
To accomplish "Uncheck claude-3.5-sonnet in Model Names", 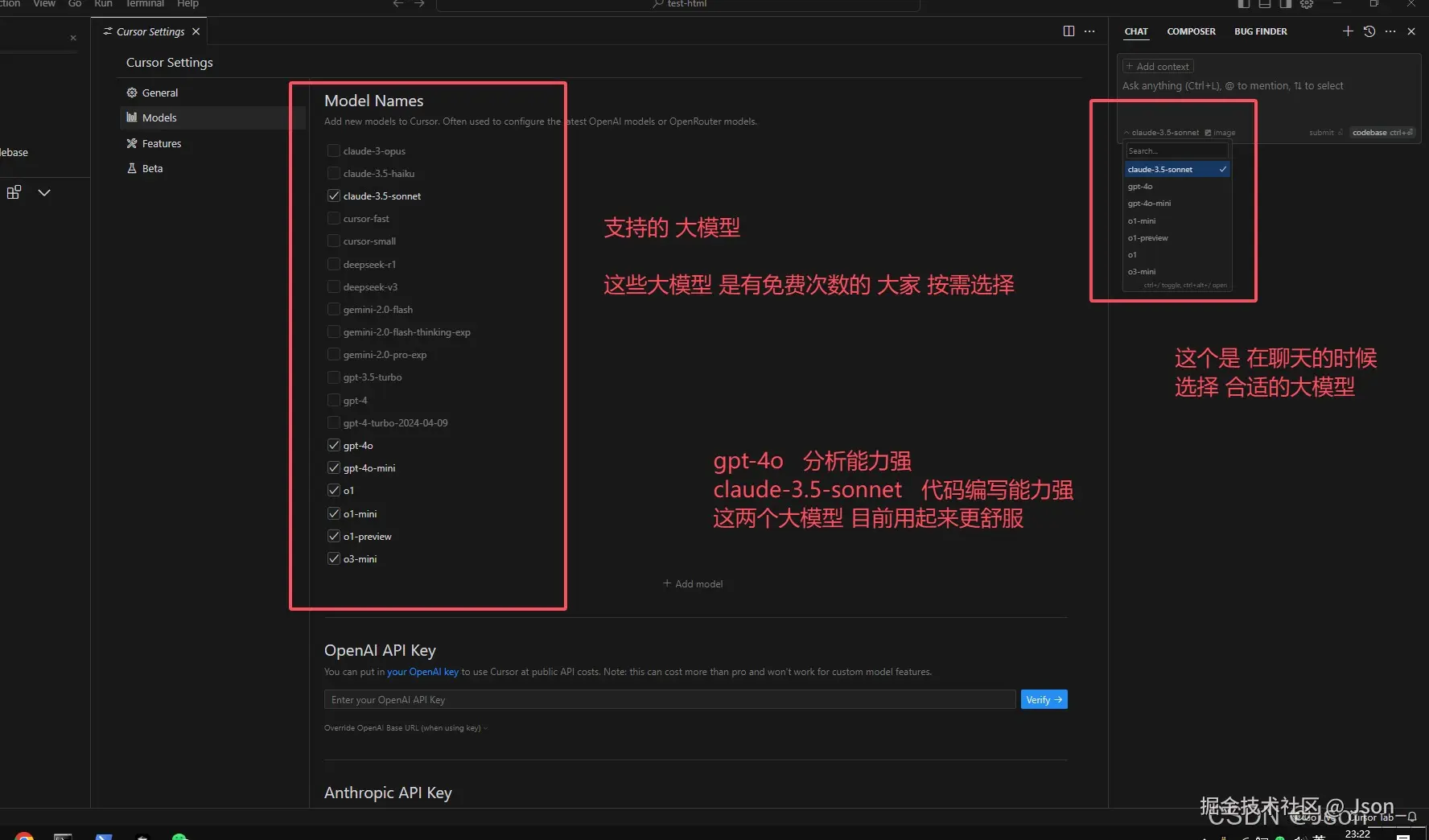I will tap(333, 196).
